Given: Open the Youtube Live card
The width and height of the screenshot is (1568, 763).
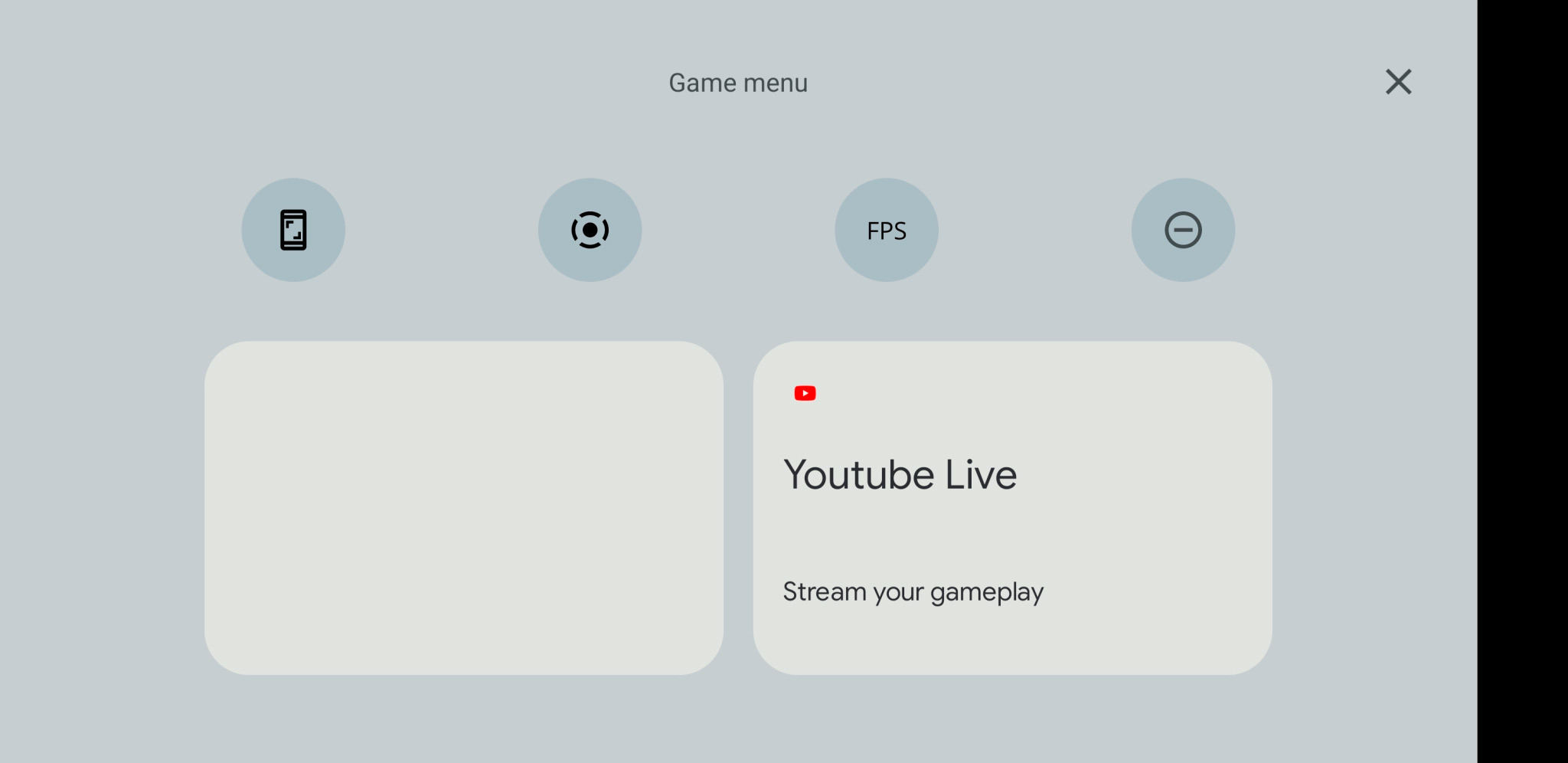Looking at the screenshot, I should (1012, 508).
